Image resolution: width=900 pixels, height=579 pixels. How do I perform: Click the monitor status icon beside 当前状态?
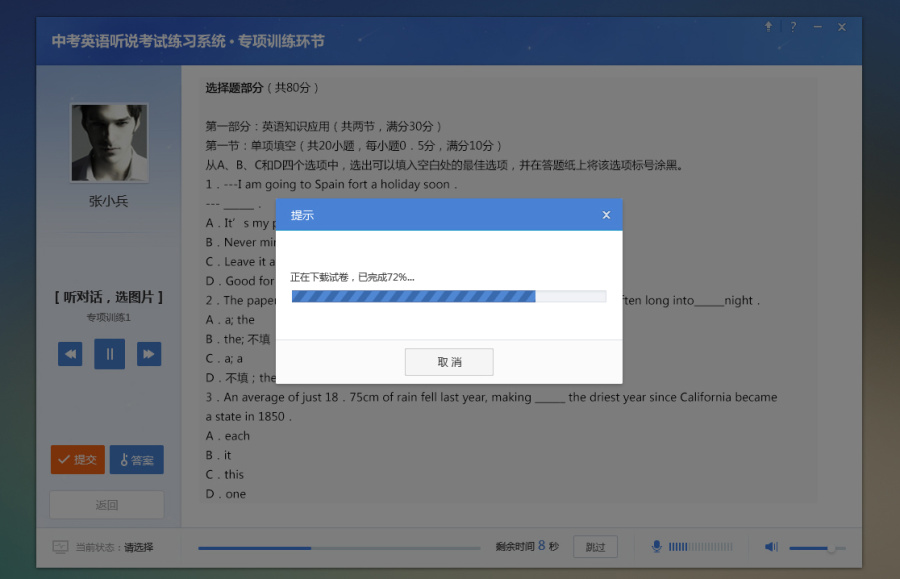click(x=60, y=547)
